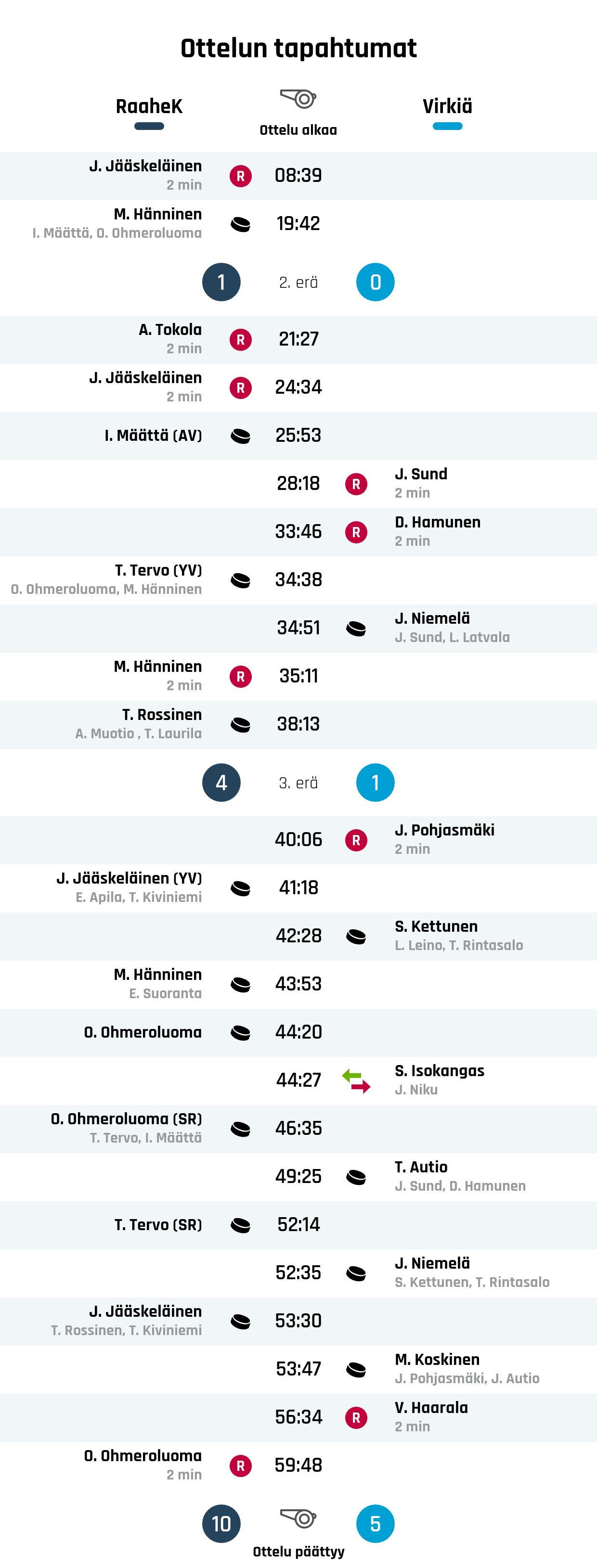The width and height of the screenshot is (597, 1568).
Task: Click the 3. erä period header
Action: [298, 783]
